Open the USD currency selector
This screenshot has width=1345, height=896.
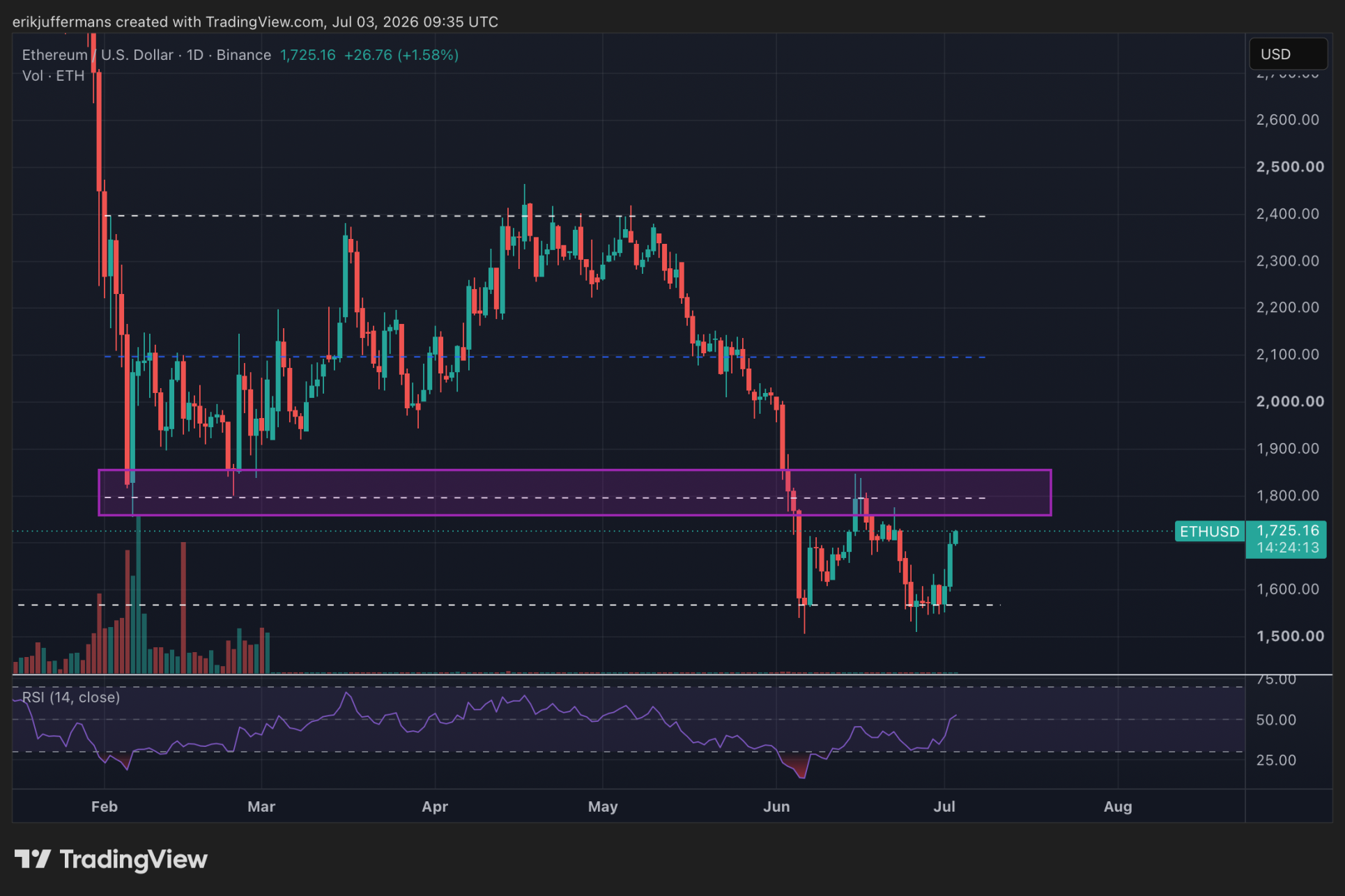click(1288, 54)
